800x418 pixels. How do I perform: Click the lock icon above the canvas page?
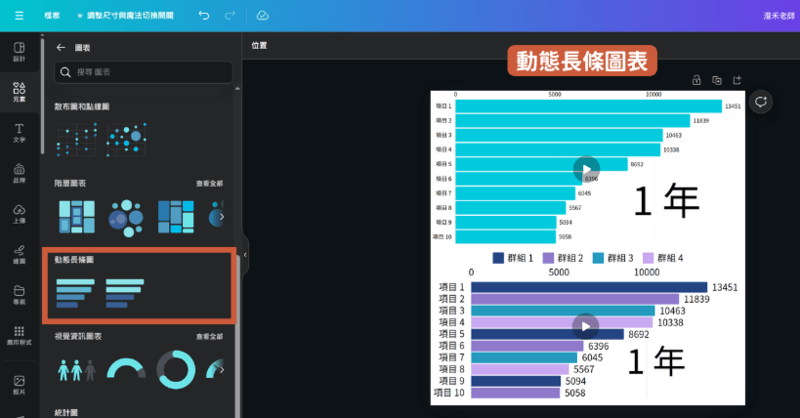[x=696, y=80]
